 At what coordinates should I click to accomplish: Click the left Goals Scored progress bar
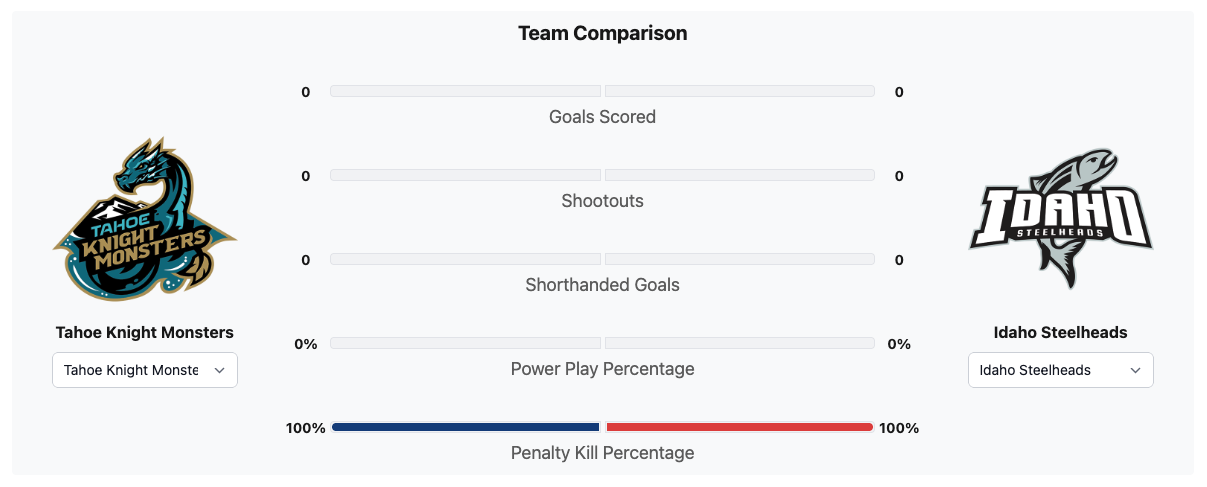pyautogui.click(x=465, y=91)
